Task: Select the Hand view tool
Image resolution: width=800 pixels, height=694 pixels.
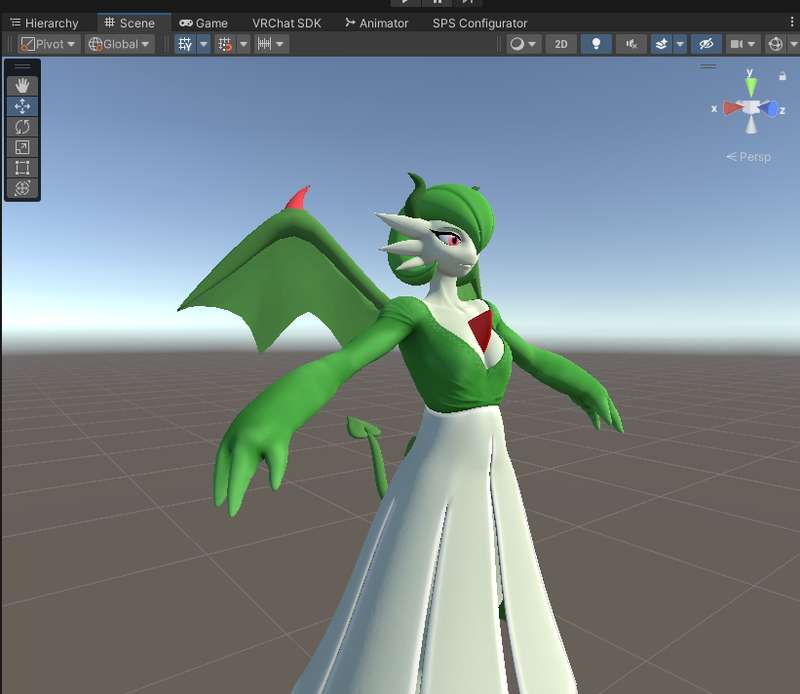Action: [22, 85]
